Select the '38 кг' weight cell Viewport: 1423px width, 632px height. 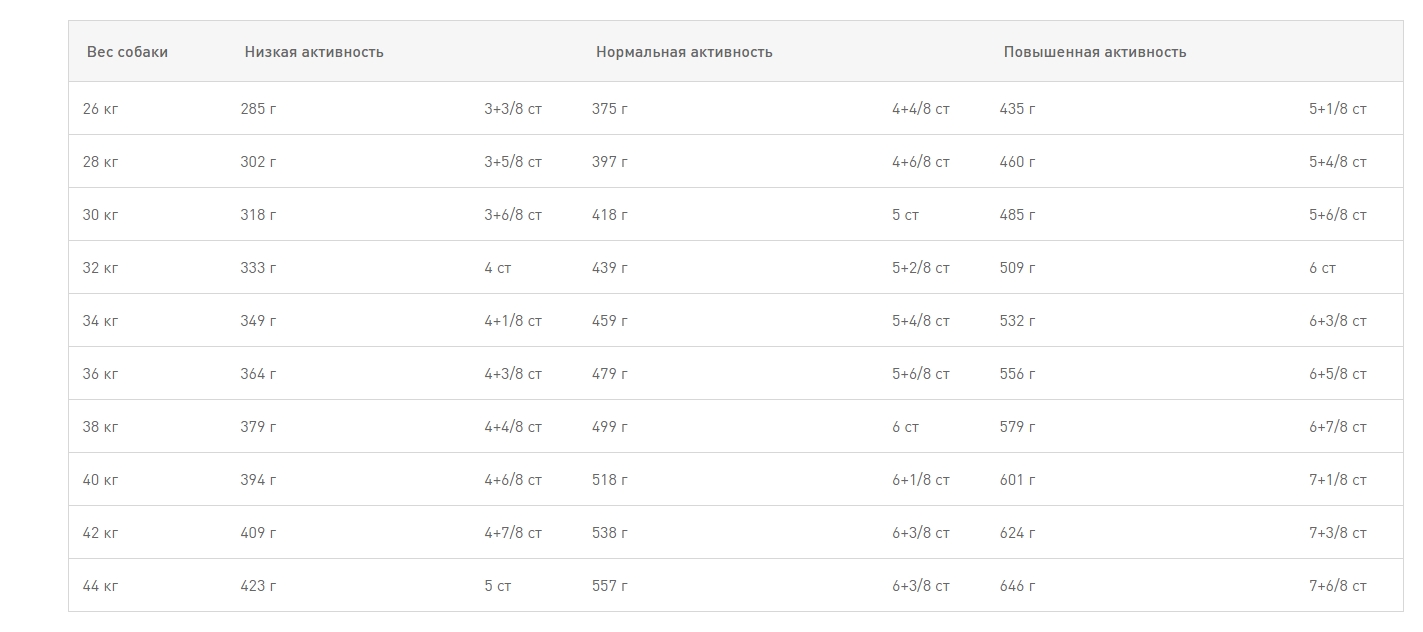click(100, 427)
